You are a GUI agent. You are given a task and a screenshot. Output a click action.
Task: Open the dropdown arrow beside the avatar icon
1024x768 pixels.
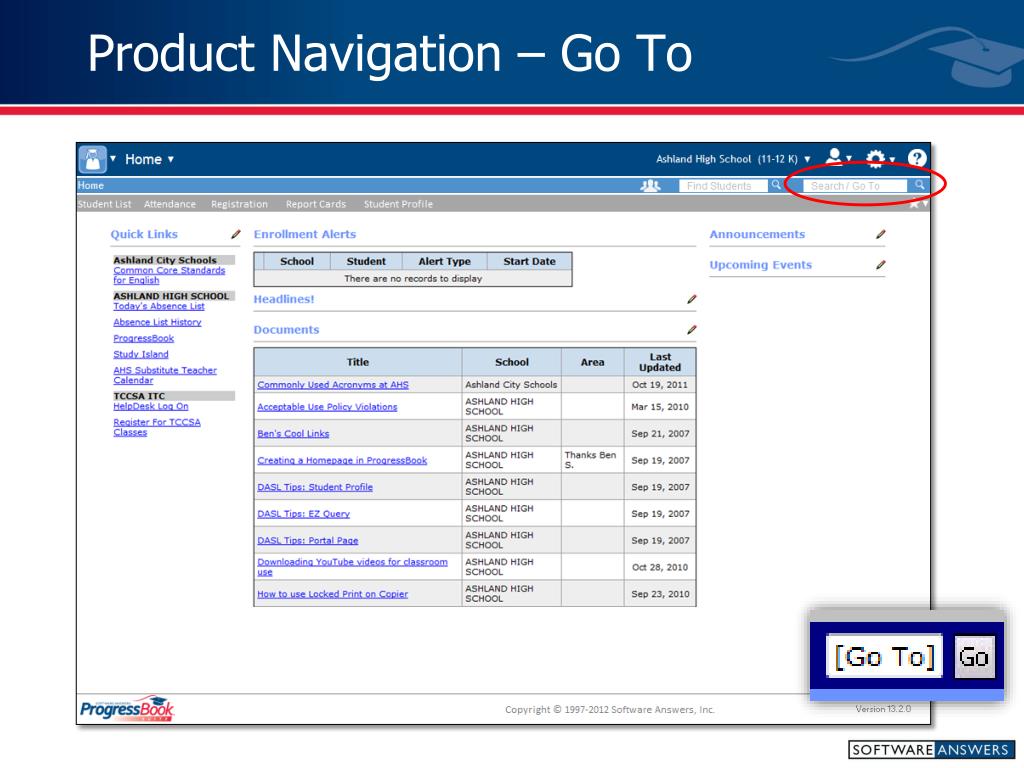113,159
